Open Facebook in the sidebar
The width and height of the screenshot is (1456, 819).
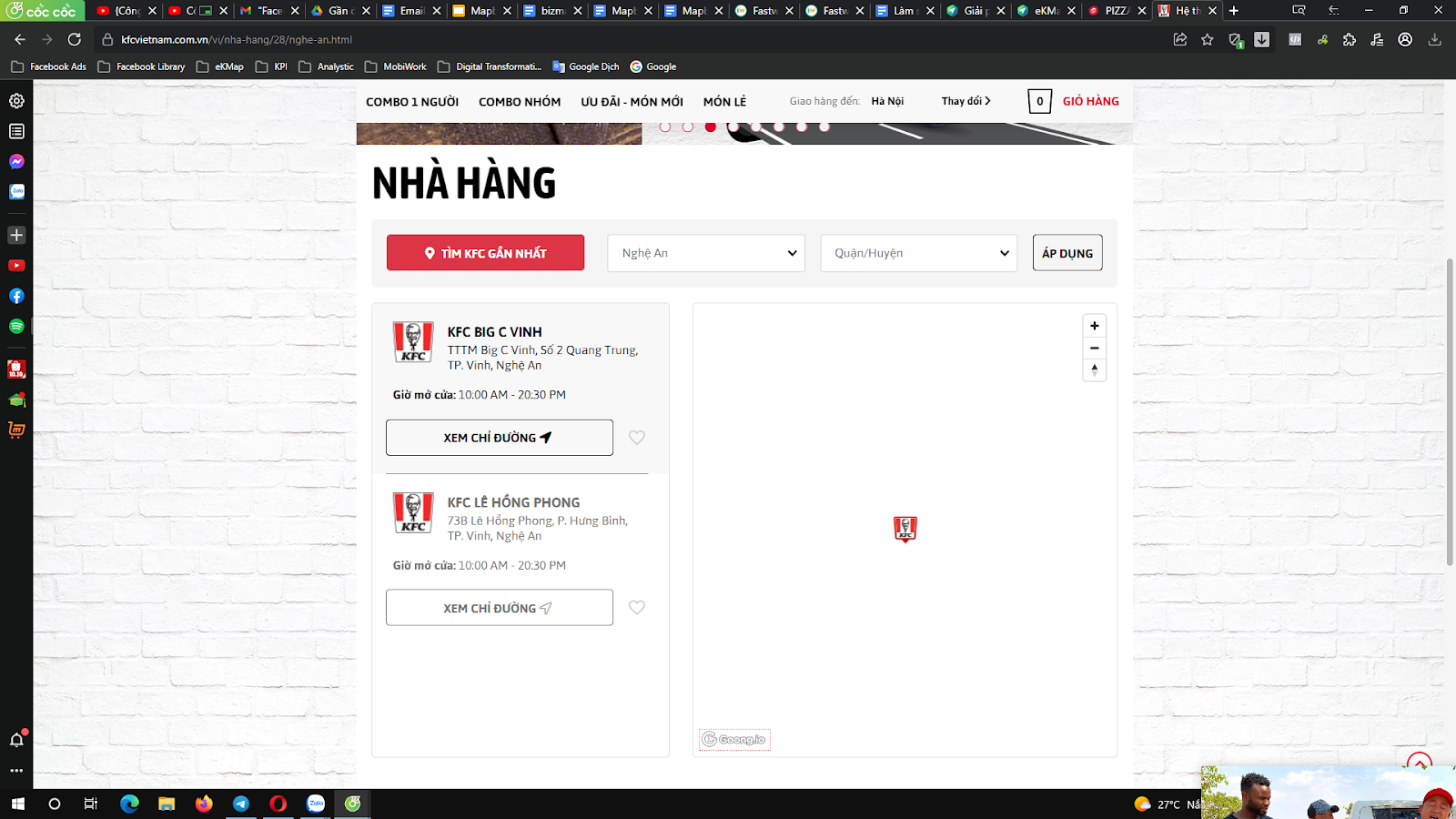pyautogui.click(x=16, y=296)
